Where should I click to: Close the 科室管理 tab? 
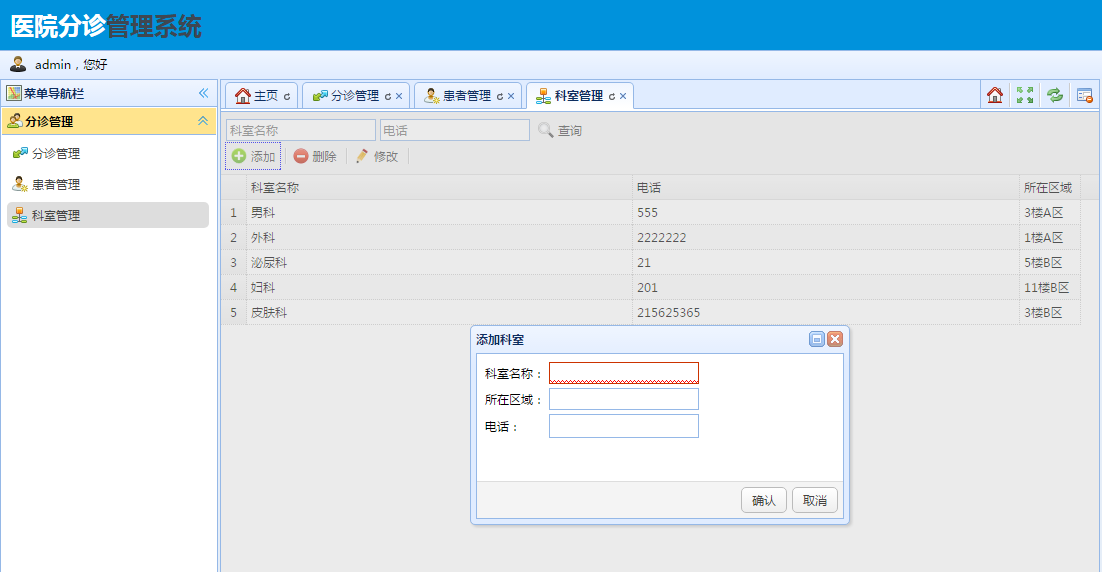(623, 96)
